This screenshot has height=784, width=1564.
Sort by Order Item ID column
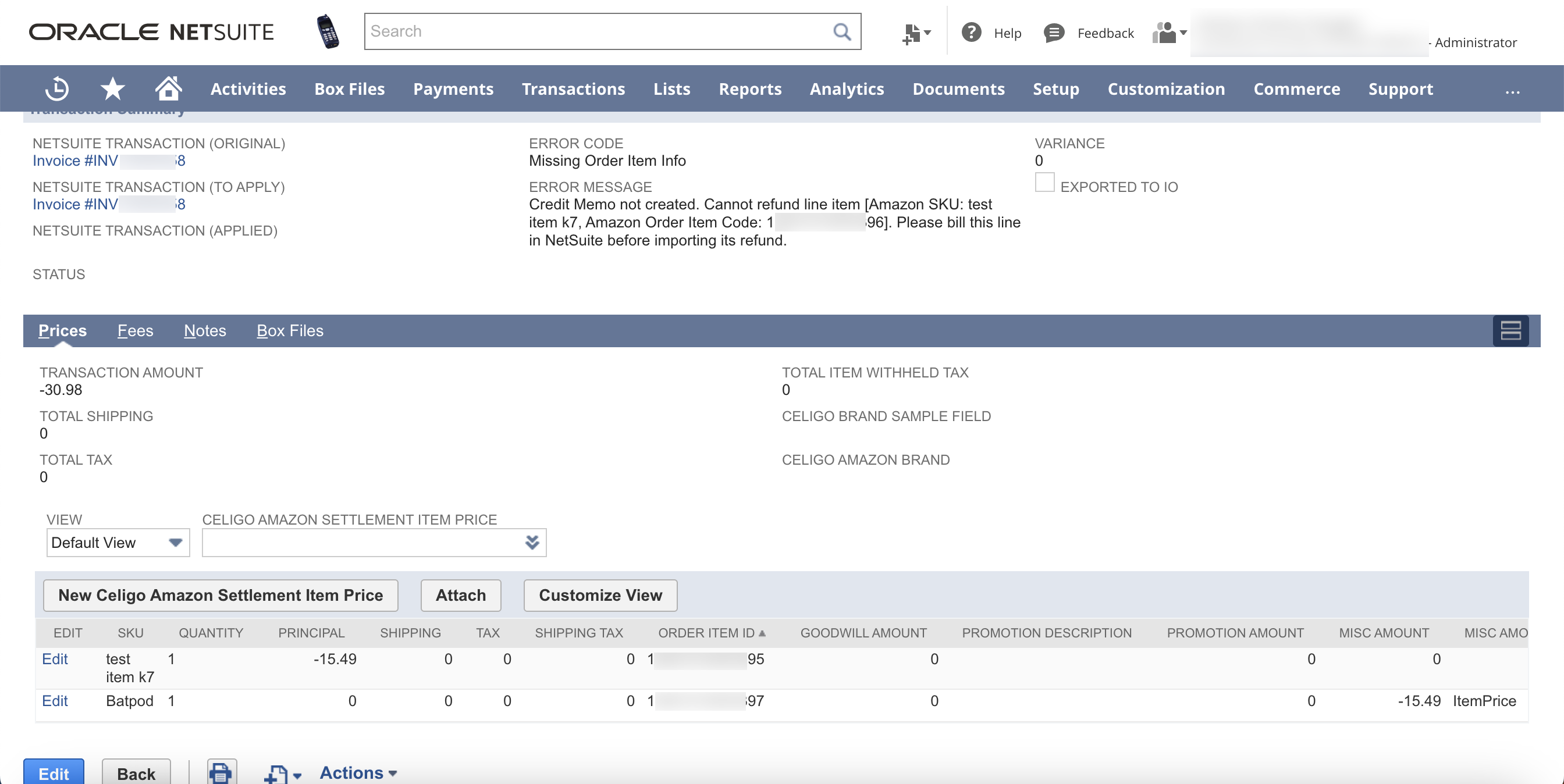click(712, 633)
